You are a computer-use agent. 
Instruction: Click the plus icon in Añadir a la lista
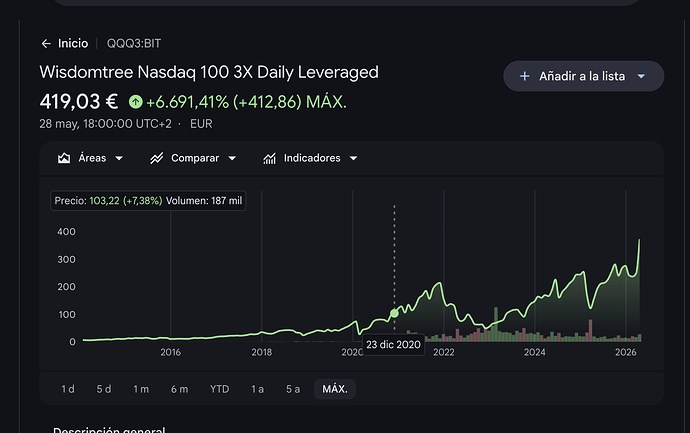[524, 76]
